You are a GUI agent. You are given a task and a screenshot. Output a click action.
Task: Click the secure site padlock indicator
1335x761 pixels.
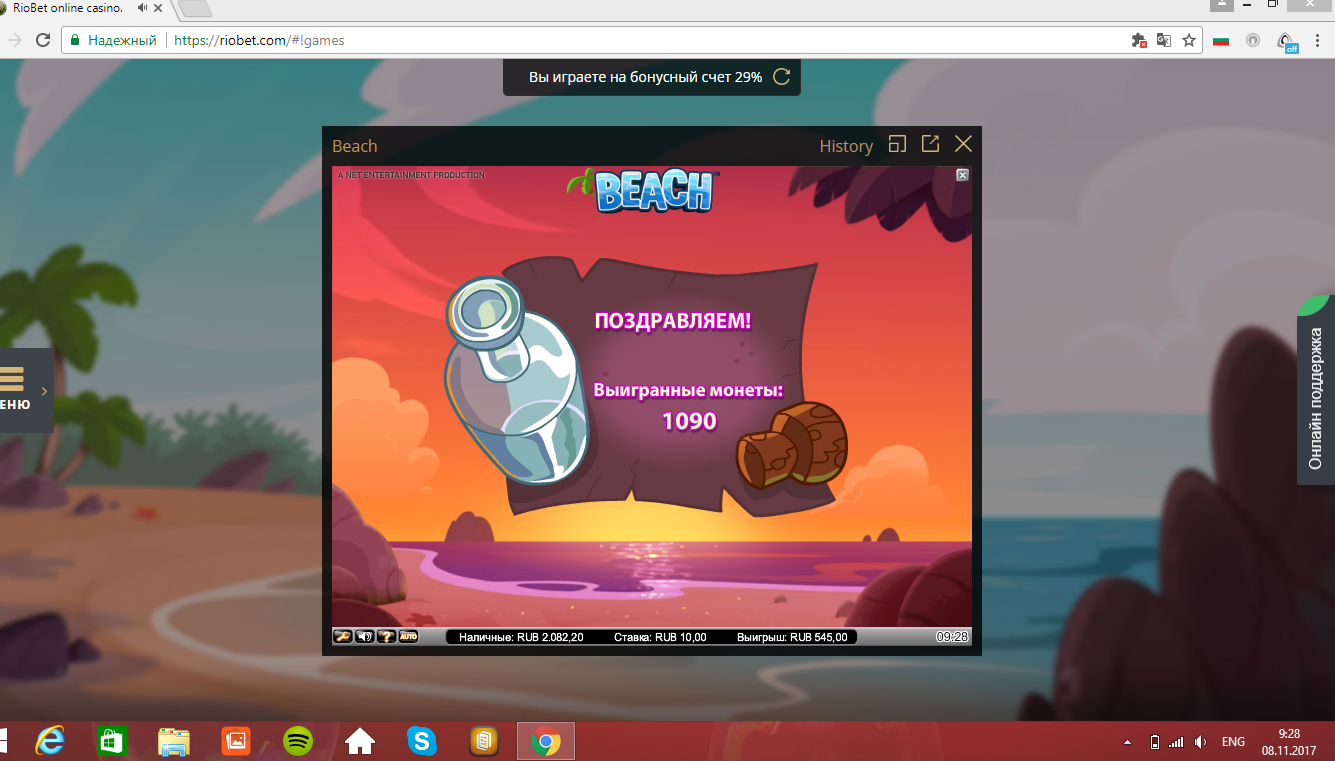(74, 41)
